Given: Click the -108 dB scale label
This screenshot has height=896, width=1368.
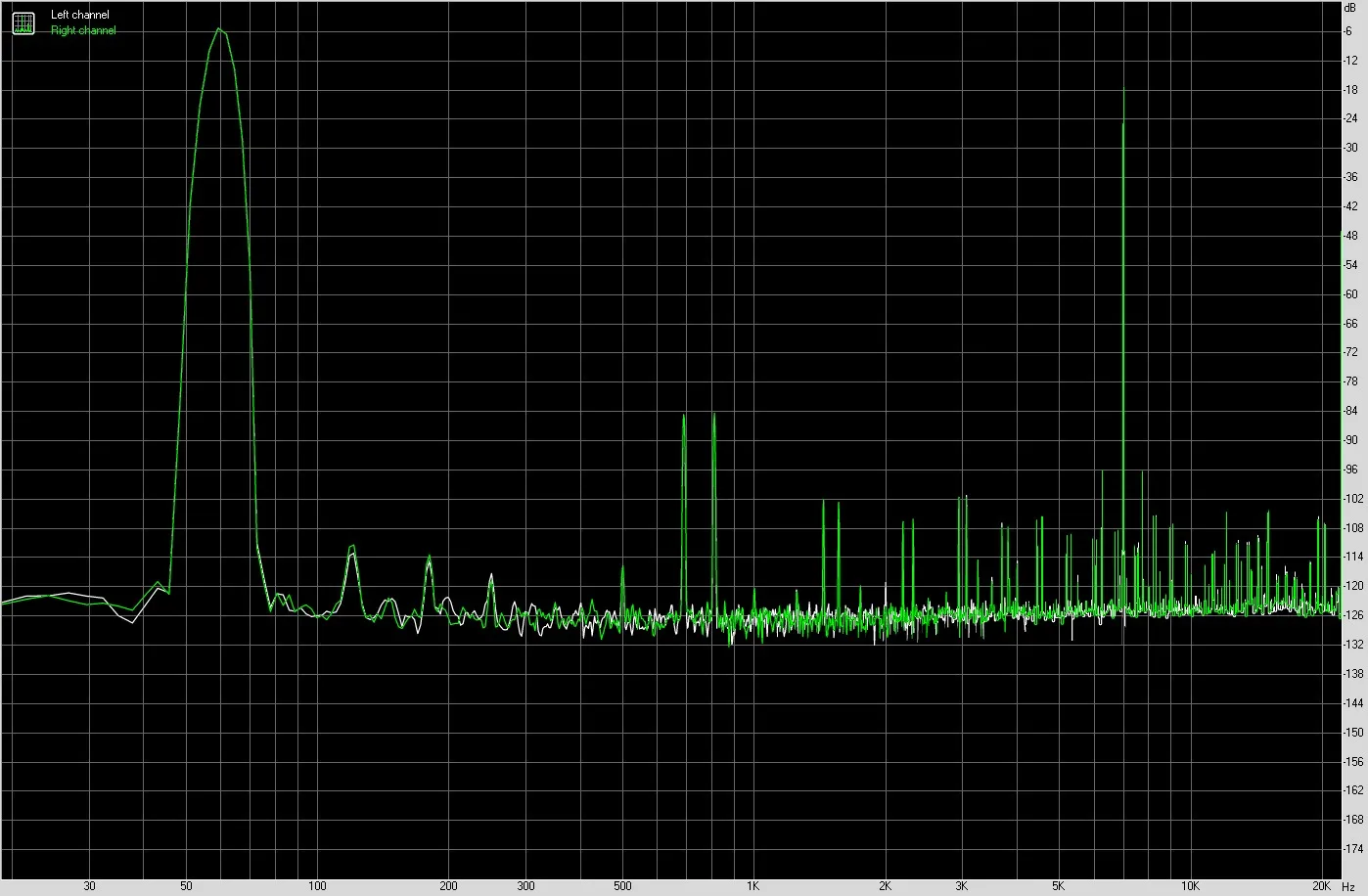Looking at the screenshot, I should coord(1354,528).
